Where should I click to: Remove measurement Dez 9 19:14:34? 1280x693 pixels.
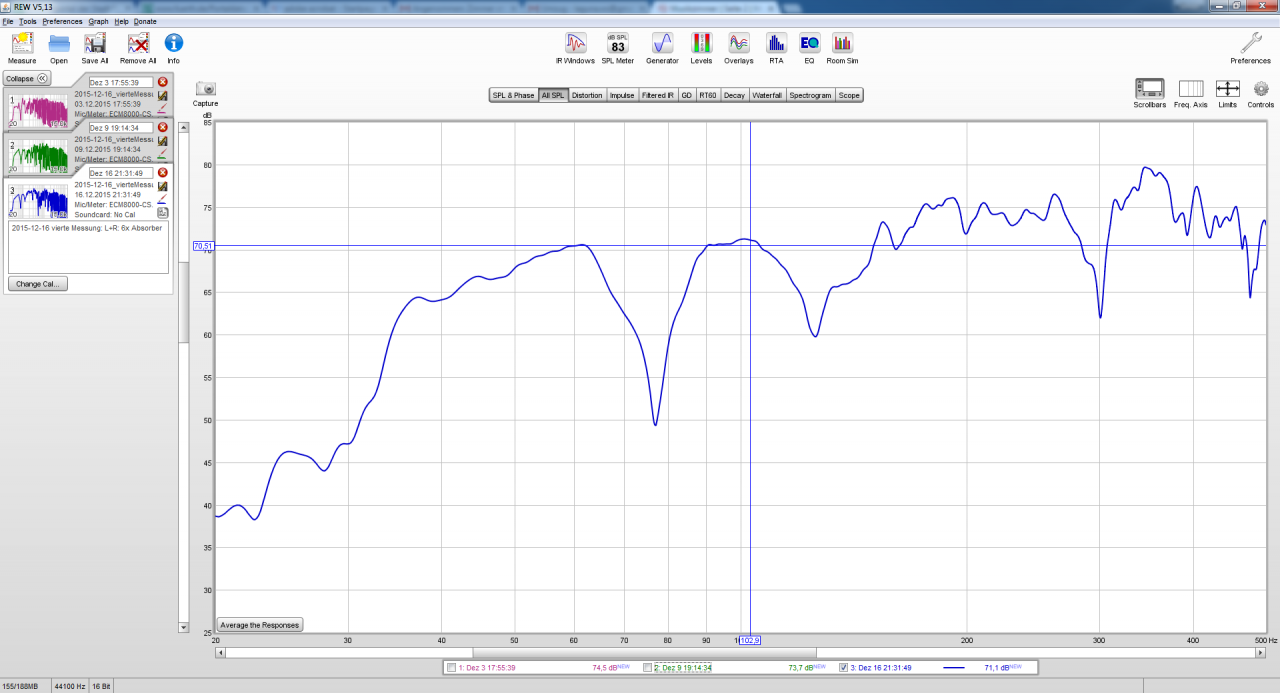tap(163, 127)
